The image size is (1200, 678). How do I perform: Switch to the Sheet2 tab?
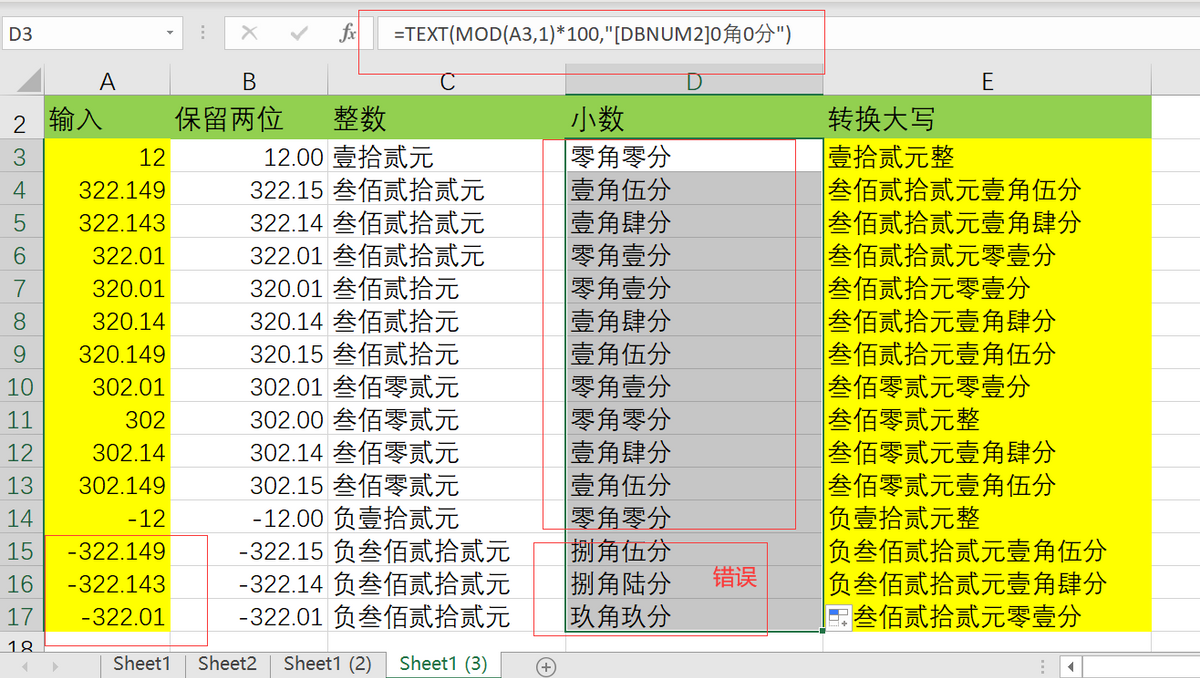(x=227, y=663)
